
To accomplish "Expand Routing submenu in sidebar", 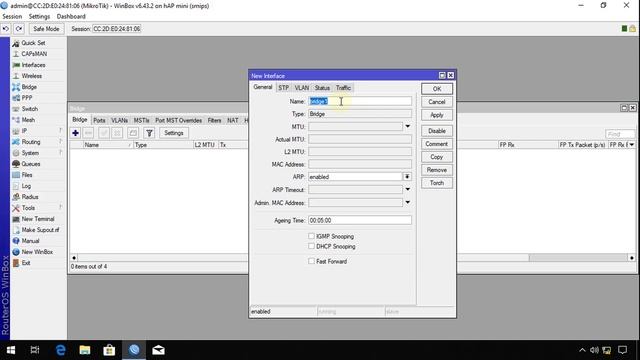I will point(31,142).
